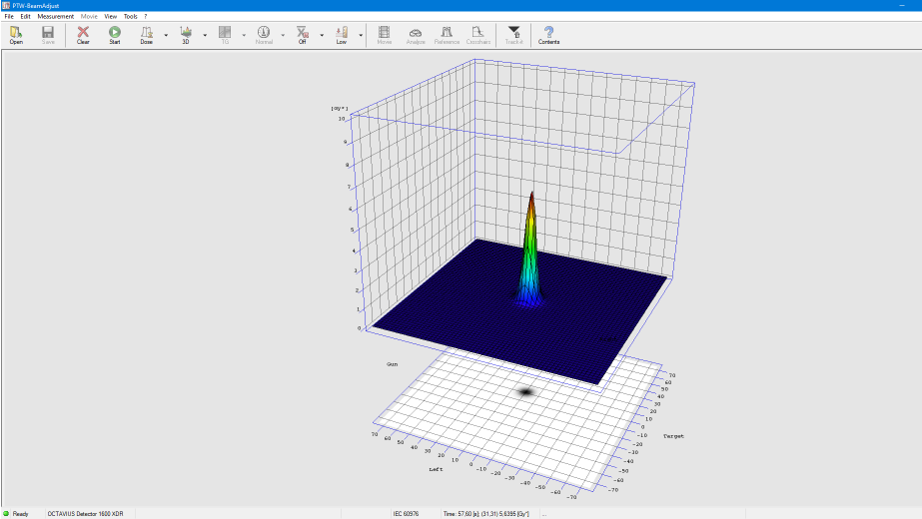Click the 'Left' axis label on plot
Screen dimensions: 922x519
435,469
